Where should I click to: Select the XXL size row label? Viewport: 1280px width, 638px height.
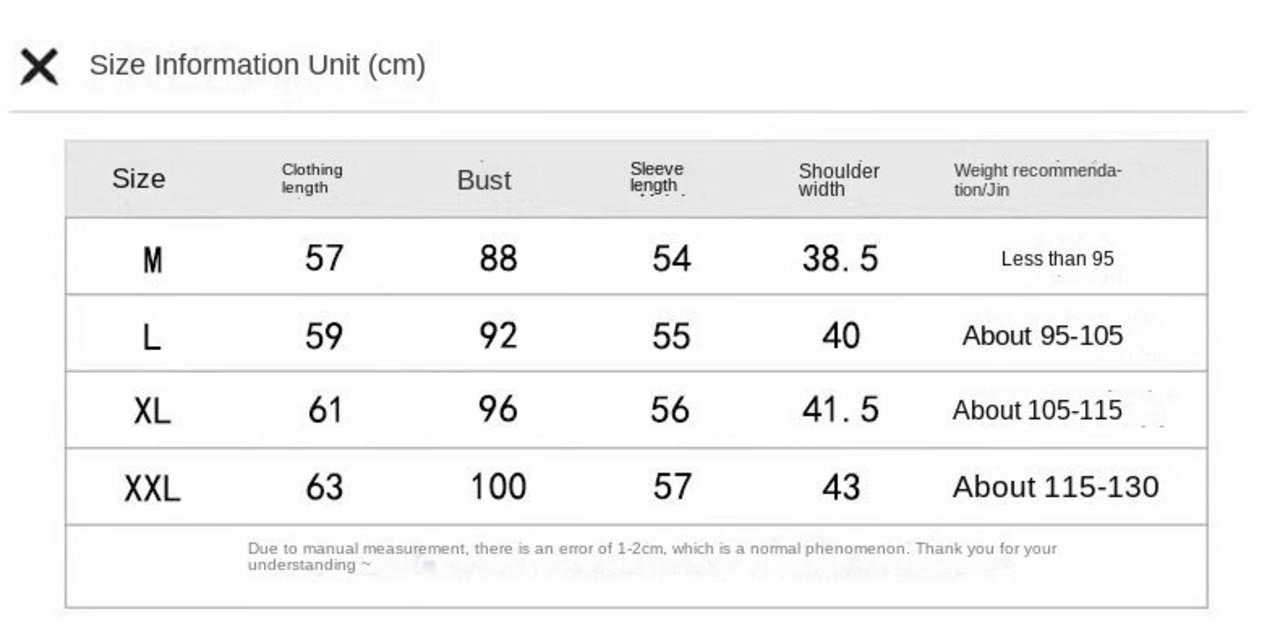[152, 489]
